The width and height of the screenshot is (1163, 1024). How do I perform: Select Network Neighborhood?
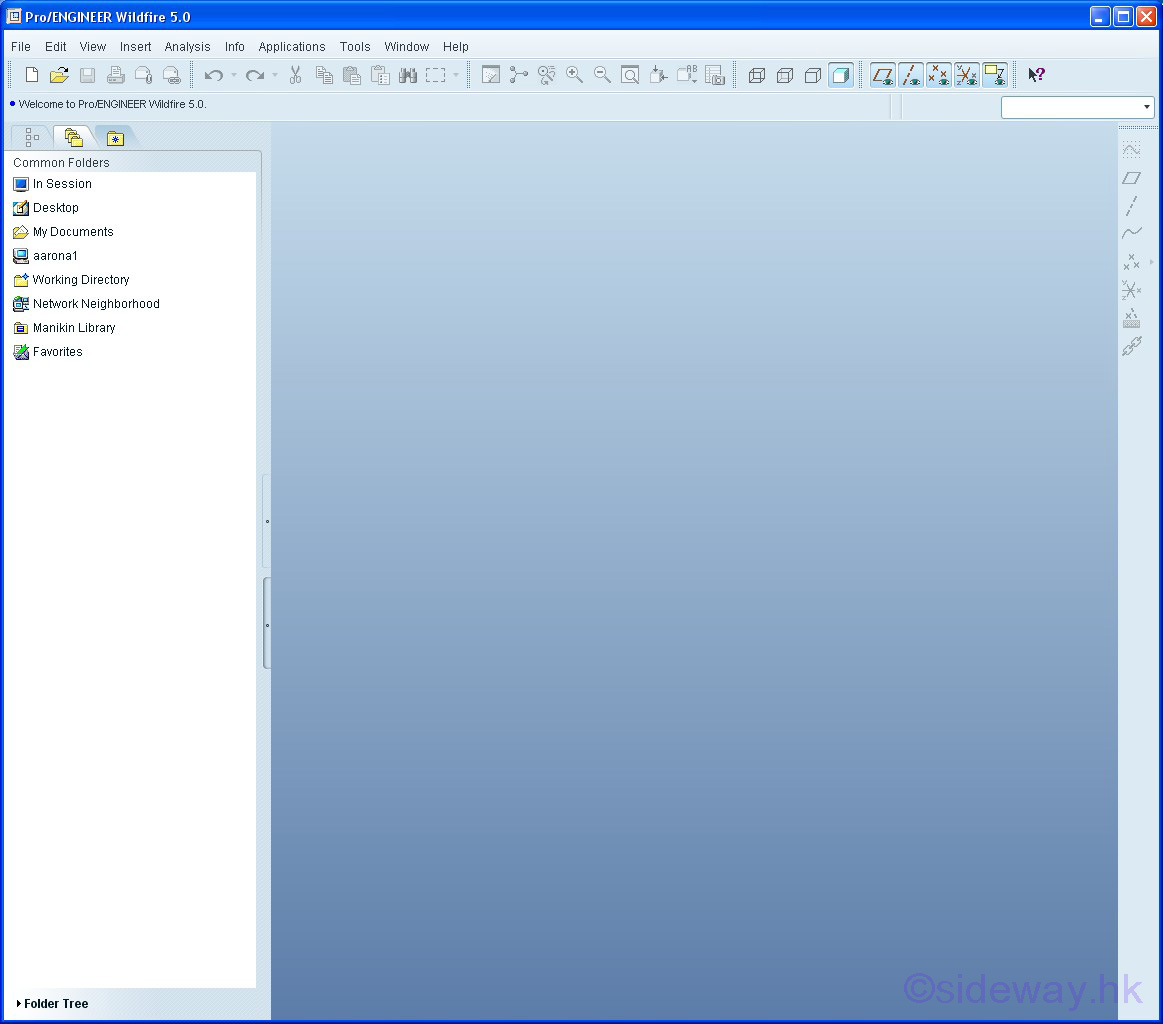86,304
